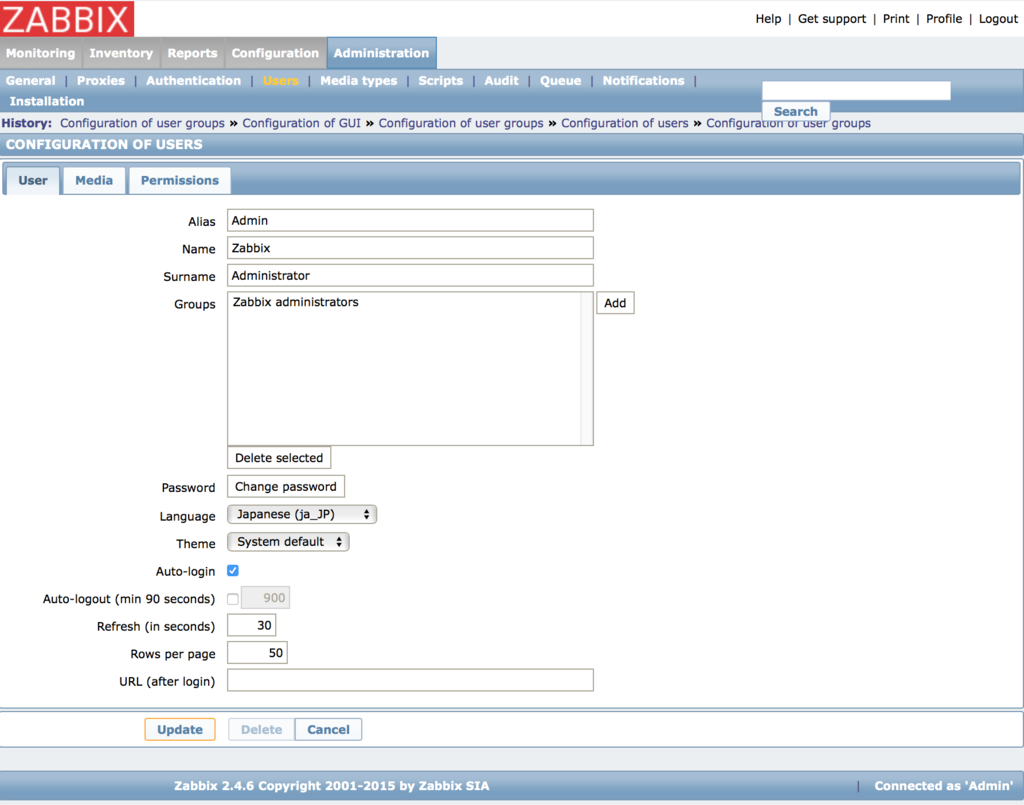
Task: Uncheck the Auto-login checkbox
Action: coord(233,571)
